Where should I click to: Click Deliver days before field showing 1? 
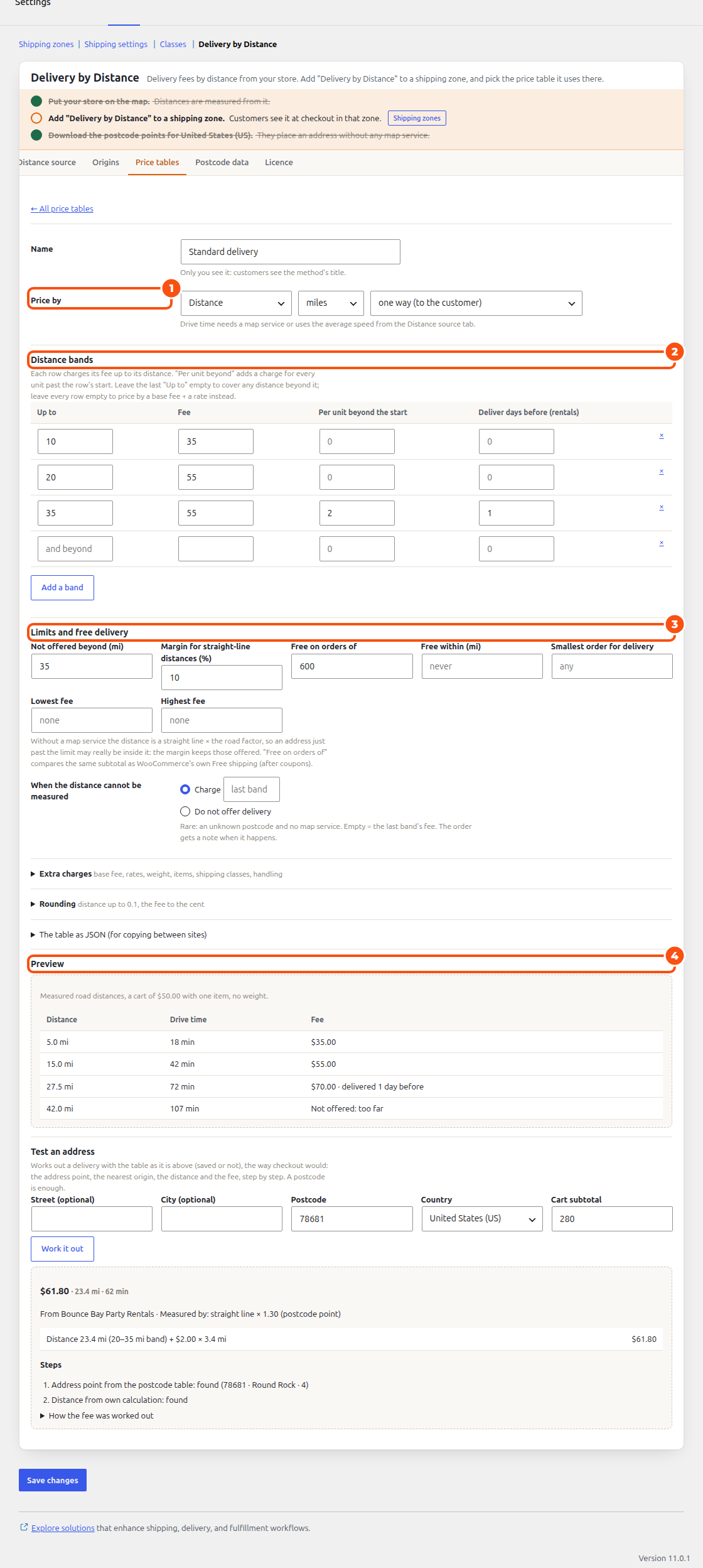click(516, 513)
